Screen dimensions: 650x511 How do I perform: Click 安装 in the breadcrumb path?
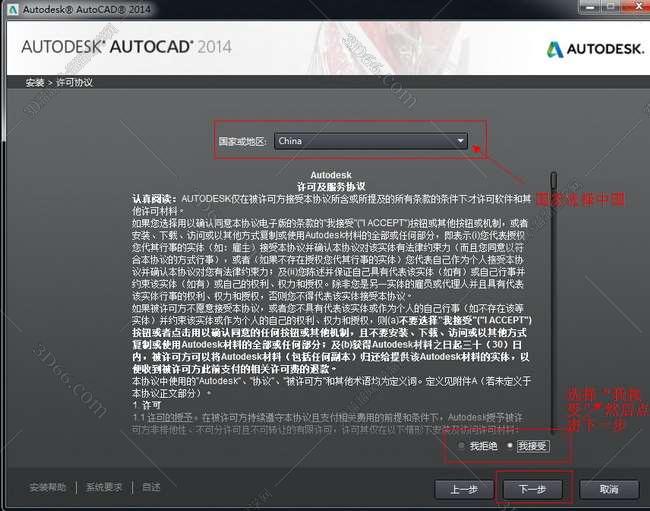(x=35, y=82)
